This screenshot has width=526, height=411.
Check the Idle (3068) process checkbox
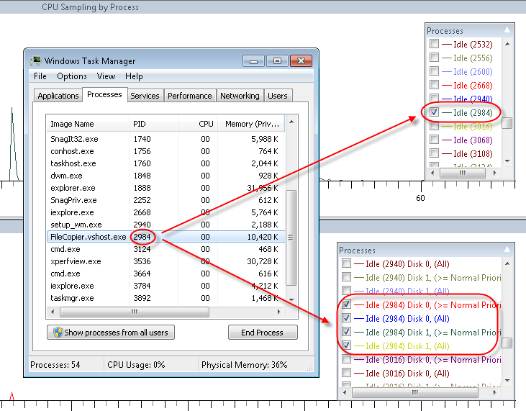click(x=434, y=139)
